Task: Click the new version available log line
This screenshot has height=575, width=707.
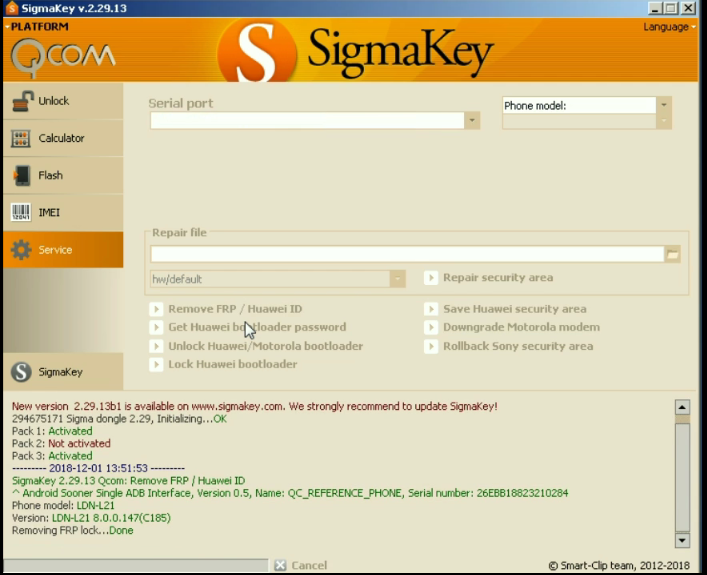Action: (254, 406)
